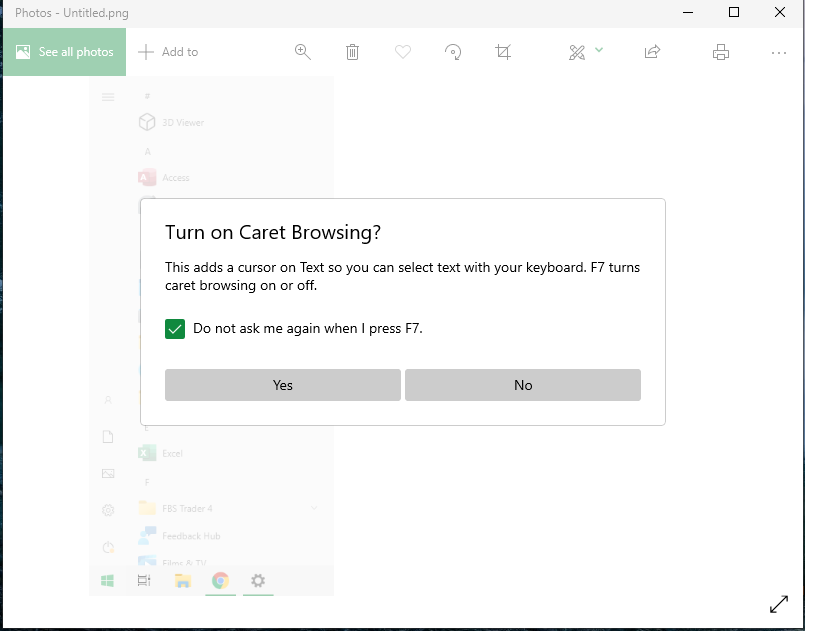Maximize the Photos window
Image resolution: width=819 pixels, height=631 pixels.
pyautogui.click(x=734, y=13)
